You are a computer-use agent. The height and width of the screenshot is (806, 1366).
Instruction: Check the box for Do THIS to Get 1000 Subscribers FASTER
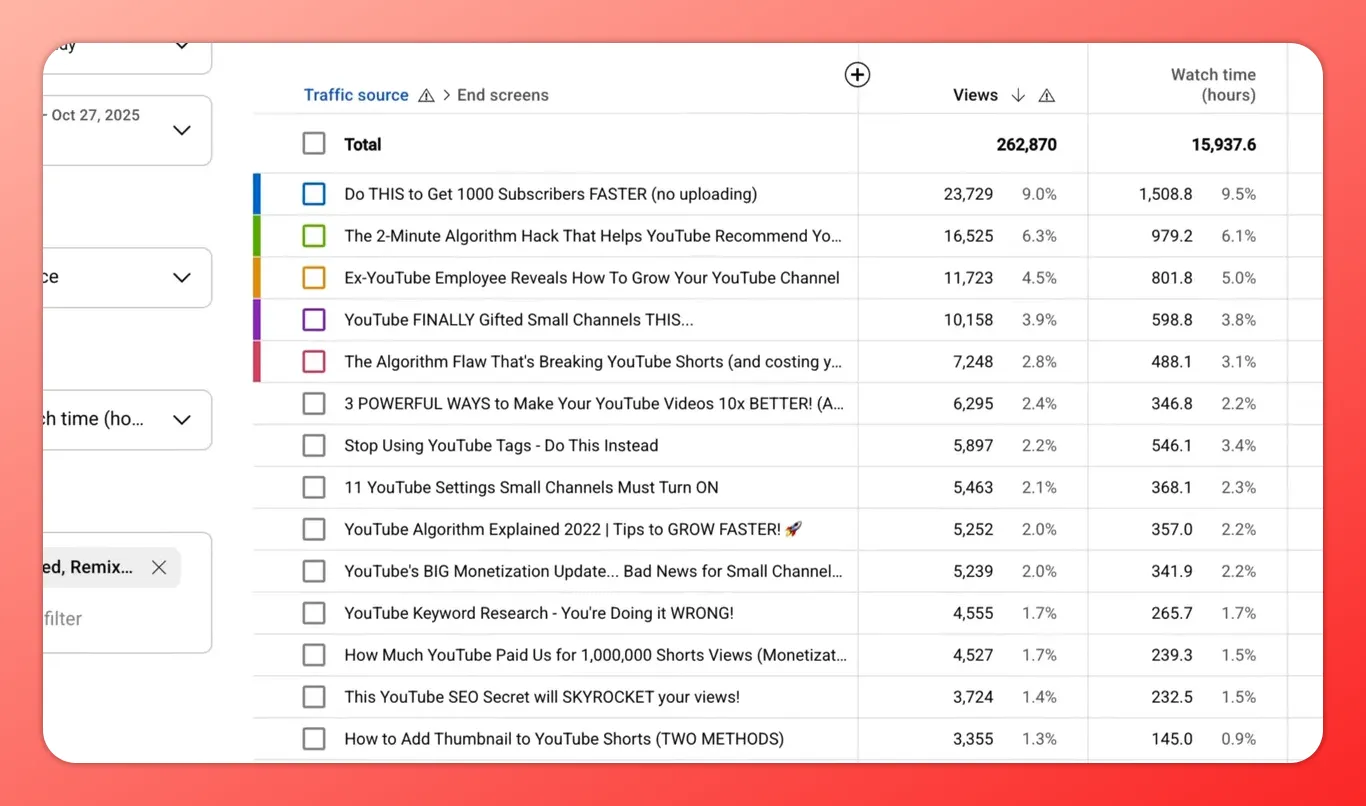314,194
